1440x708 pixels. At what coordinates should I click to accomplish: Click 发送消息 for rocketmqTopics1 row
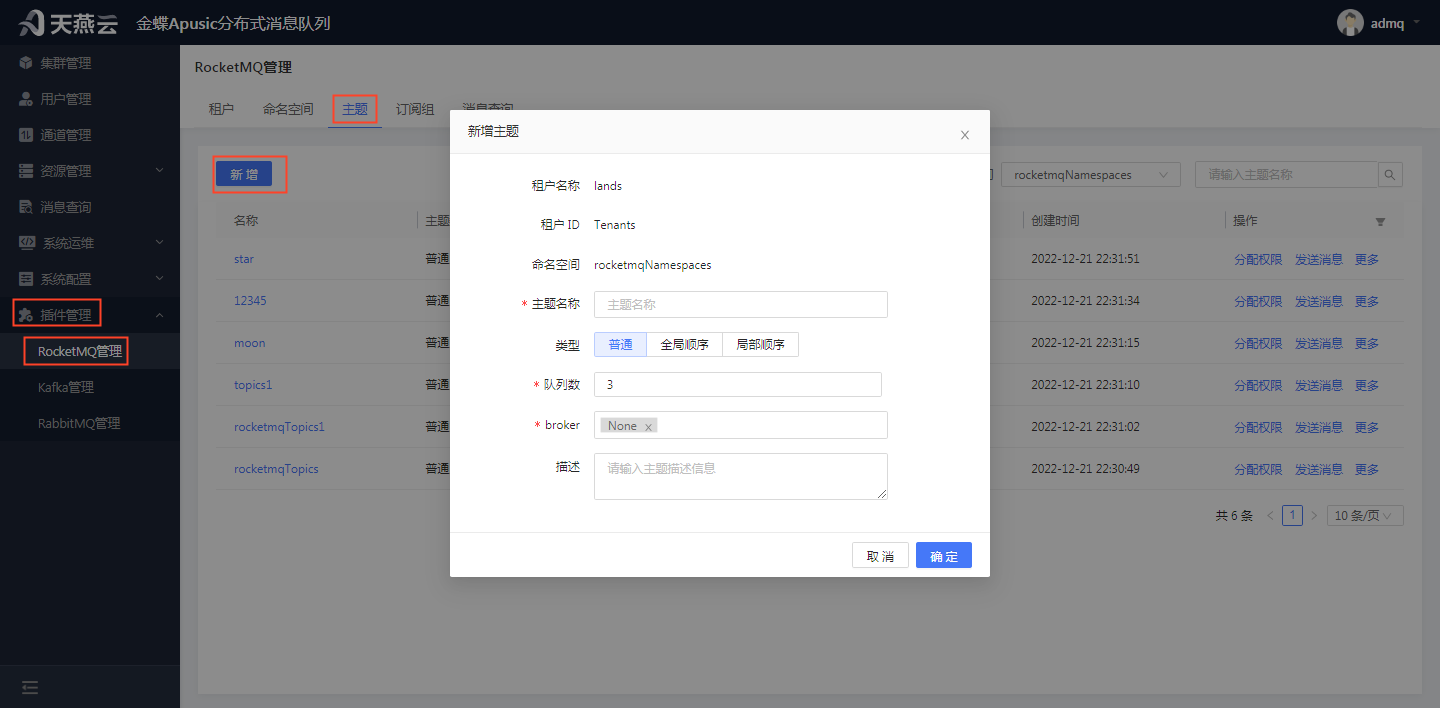[1319, 427]
